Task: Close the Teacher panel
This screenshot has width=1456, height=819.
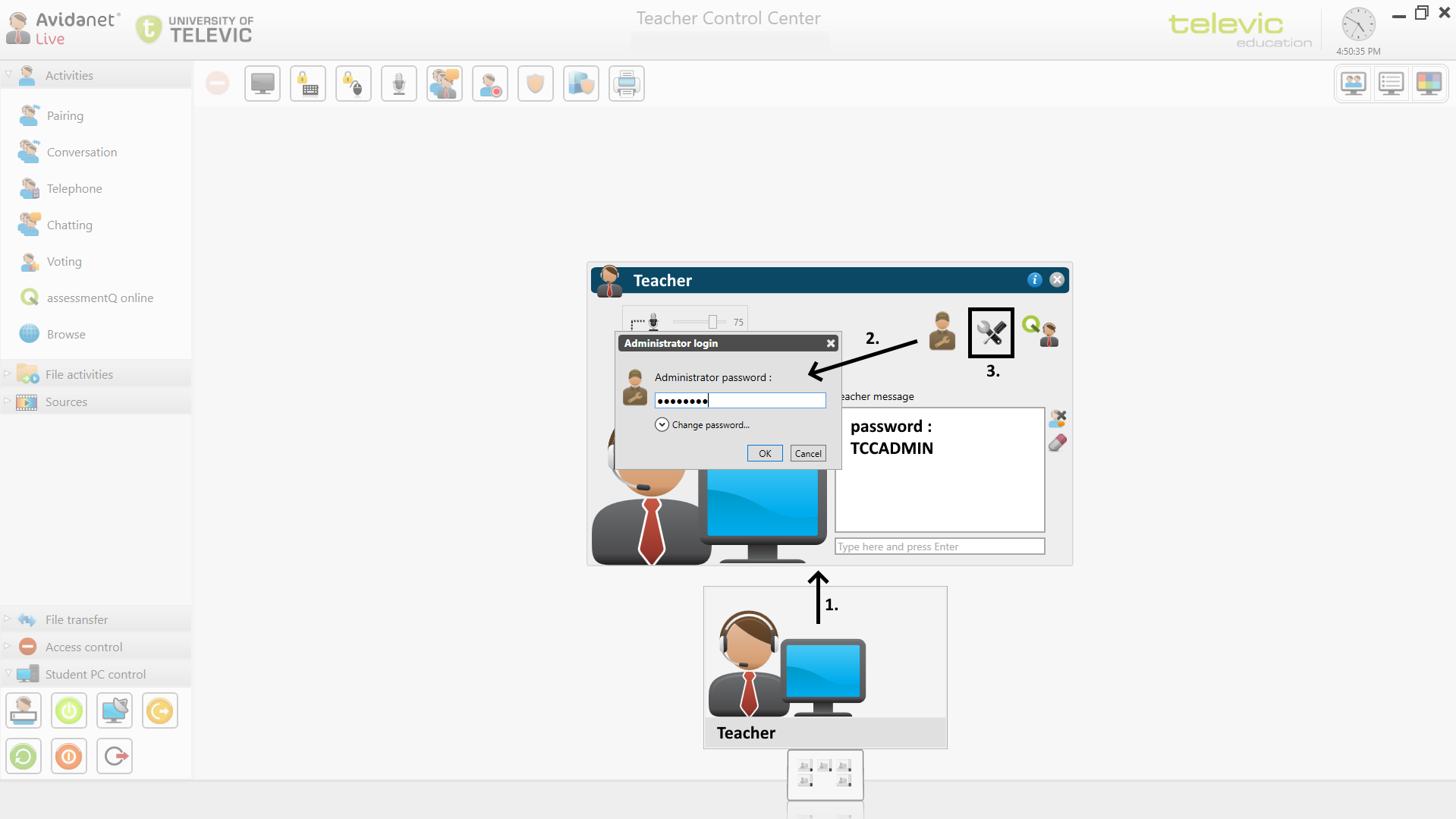Action: [x=1057, y=280]
